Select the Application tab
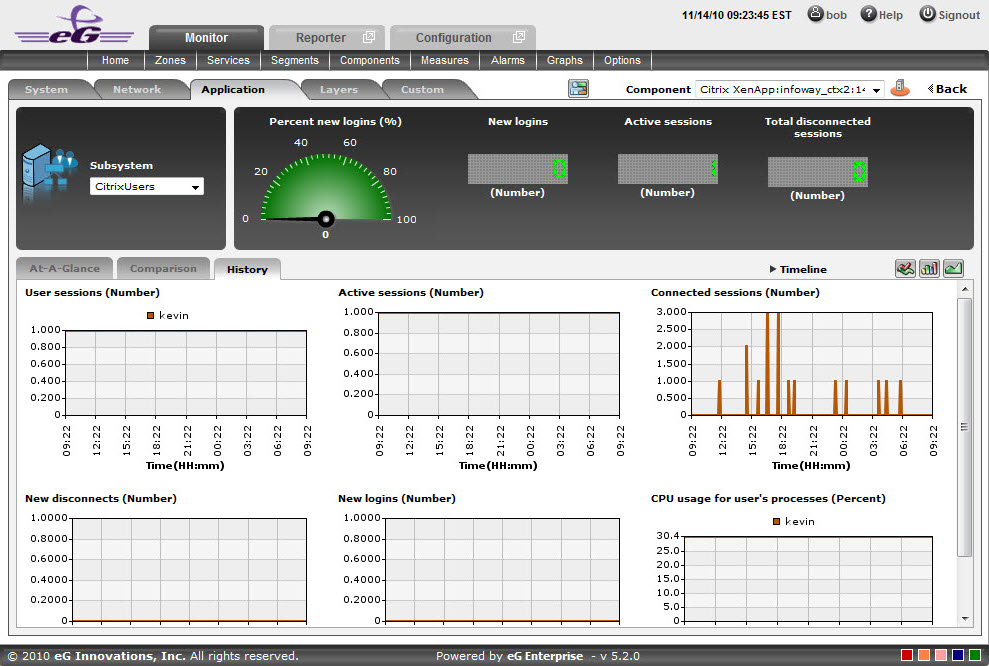Image resolution: width=989 pixels, height=666 pixels. (233, 90)
